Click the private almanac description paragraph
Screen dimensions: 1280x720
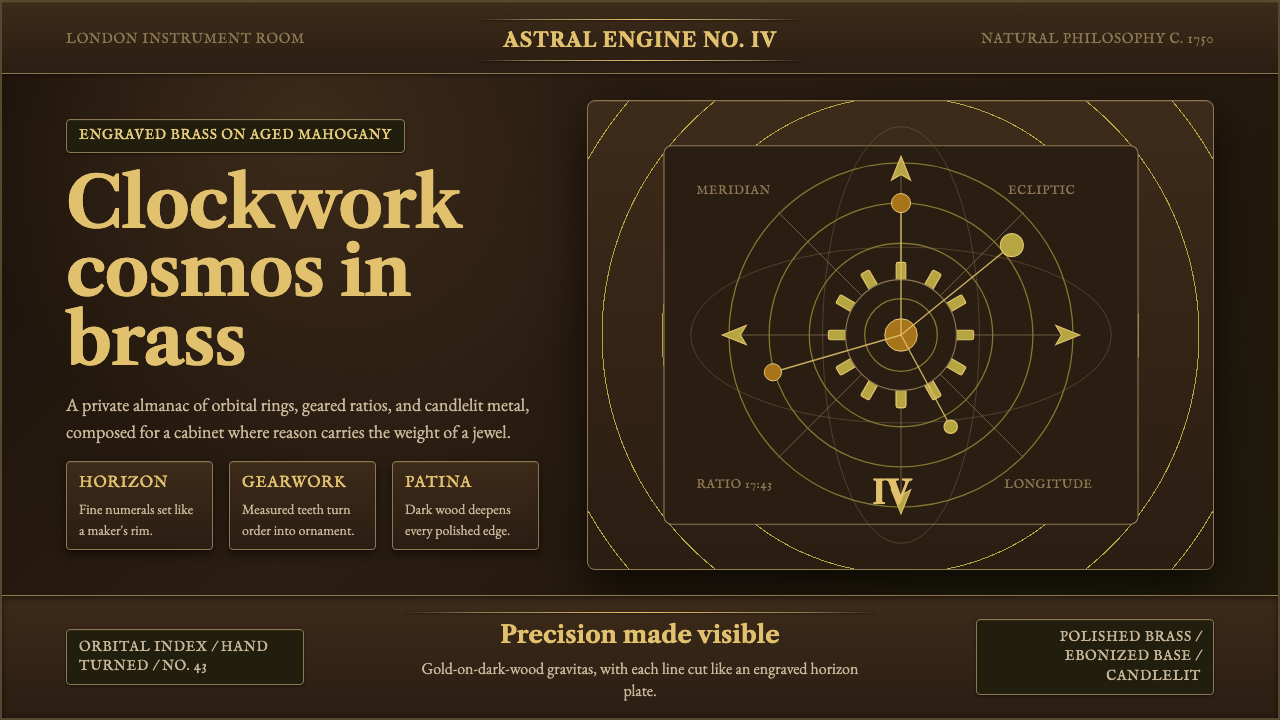pos(298,420)
